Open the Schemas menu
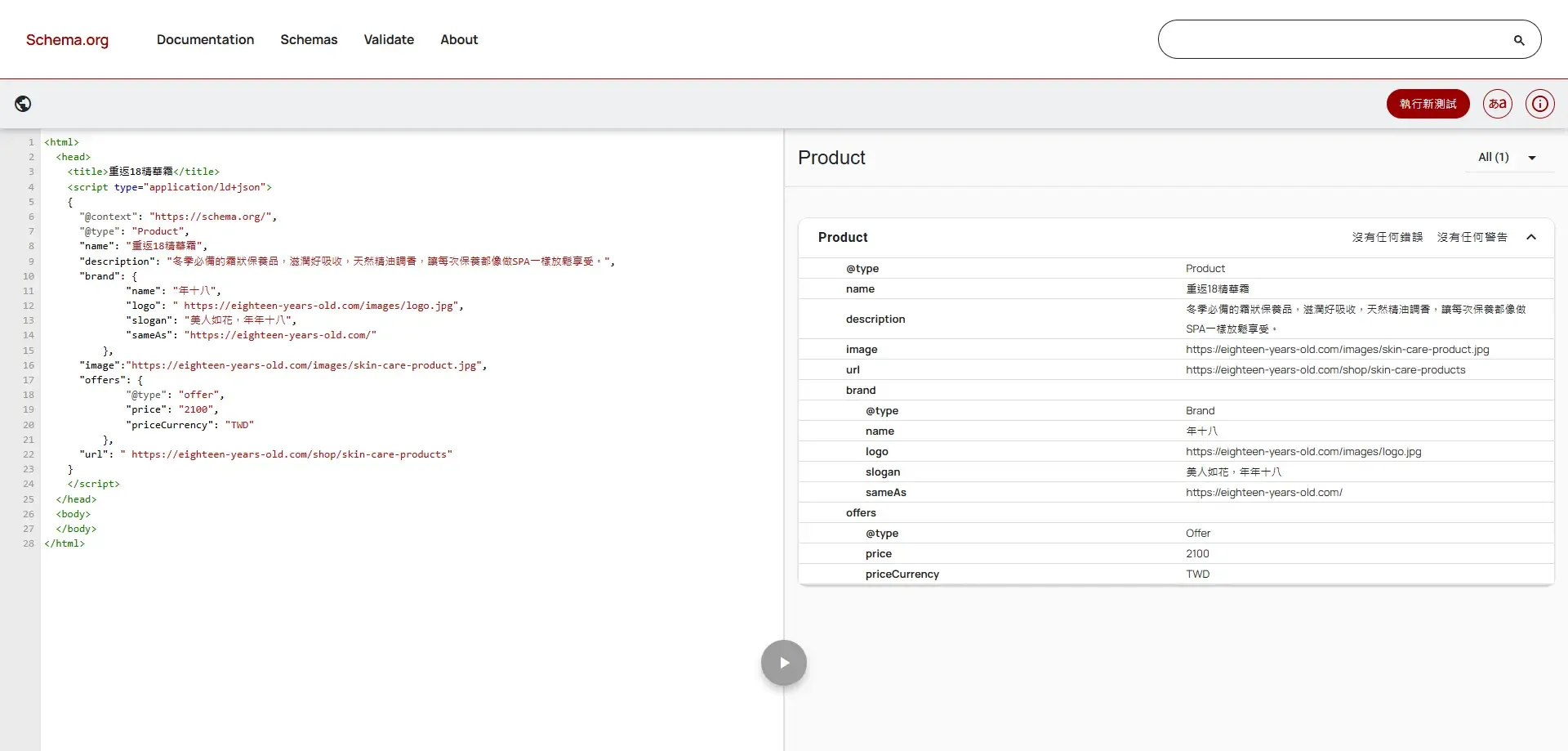This screenshot has width=1568, height=751. [309, 39]
